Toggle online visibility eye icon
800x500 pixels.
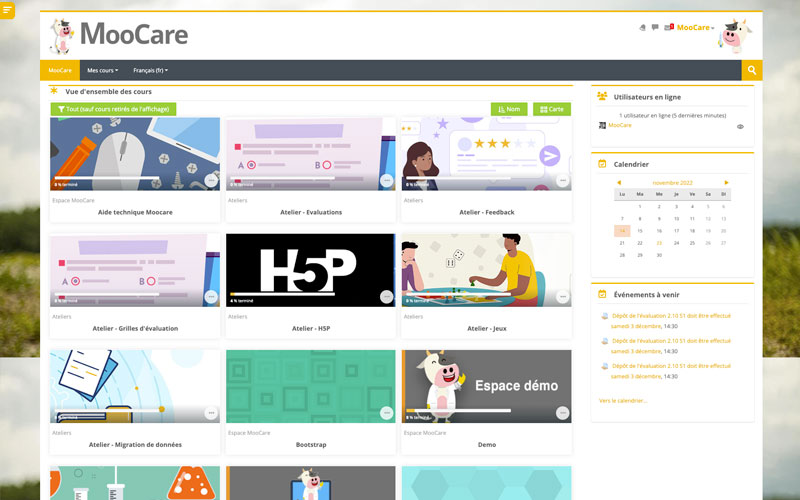pos(740,127)
